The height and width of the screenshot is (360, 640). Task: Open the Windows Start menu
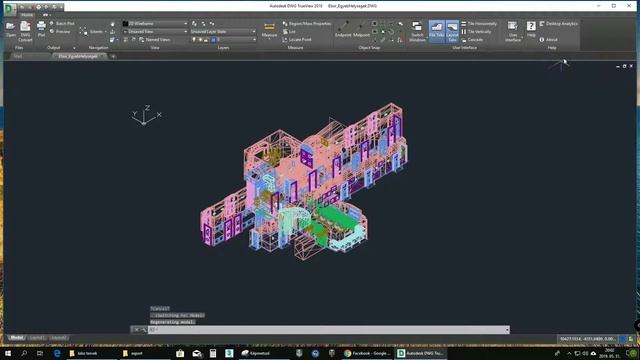[8, 353]
